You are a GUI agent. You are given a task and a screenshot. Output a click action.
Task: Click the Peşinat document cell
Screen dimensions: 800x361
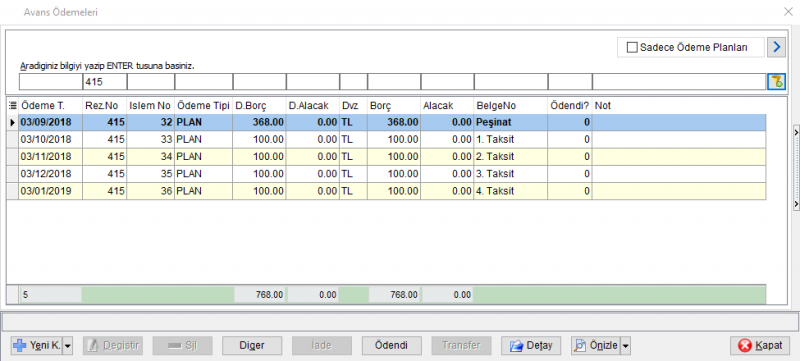(x=511, y=122)
